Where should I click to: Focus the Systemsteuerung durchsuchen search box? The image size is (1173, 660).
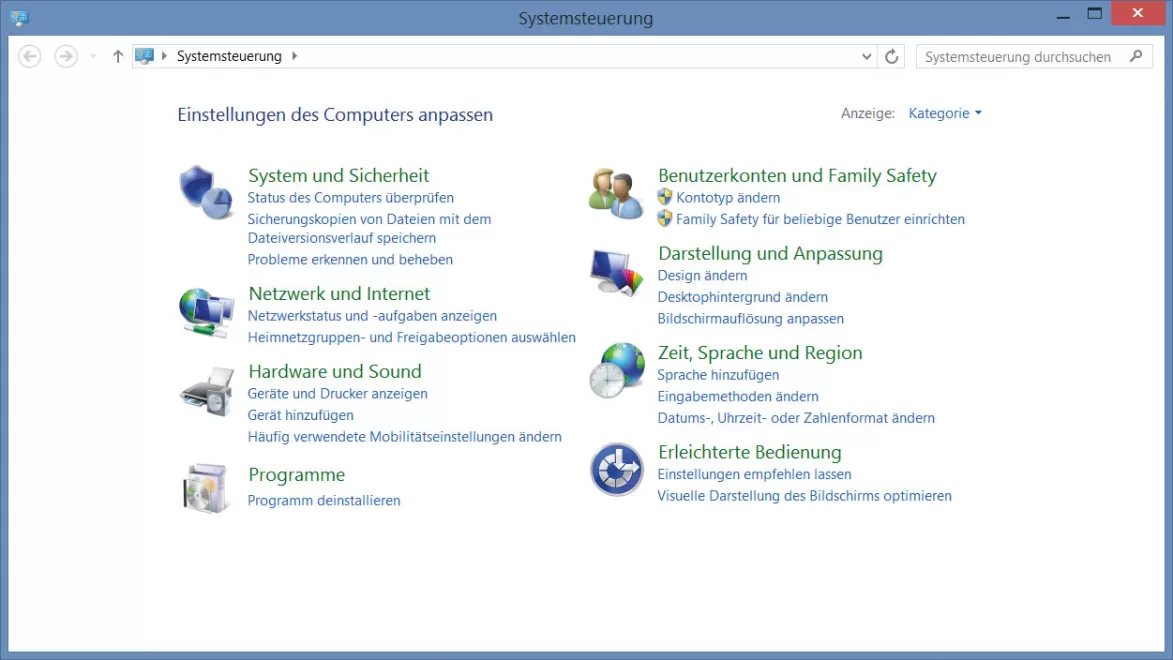[x=1034, y=56]
